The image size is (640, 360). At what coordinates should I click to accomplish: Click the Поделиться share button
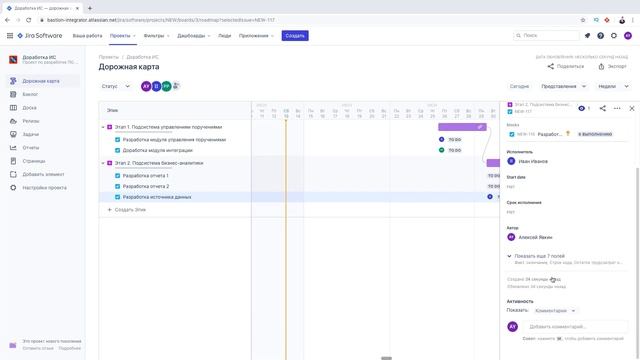[x=566, y=67]
